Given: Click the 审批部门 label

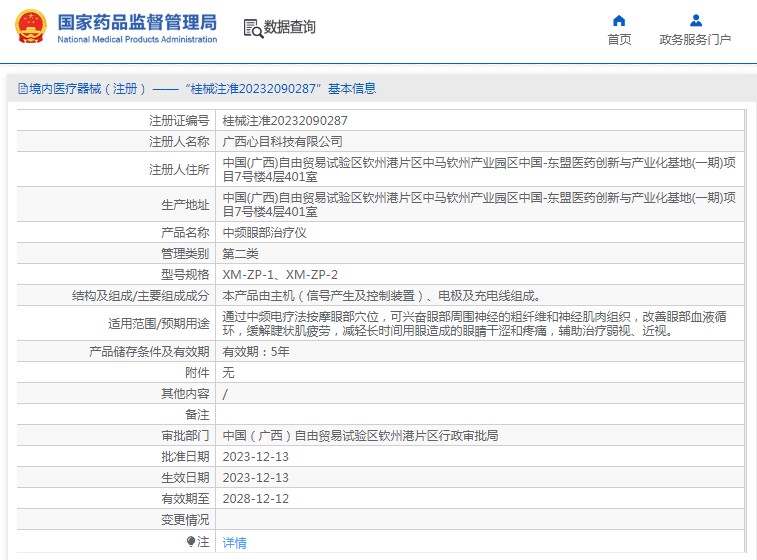Looking at the screenshot, I should click(x=185, y=435).
